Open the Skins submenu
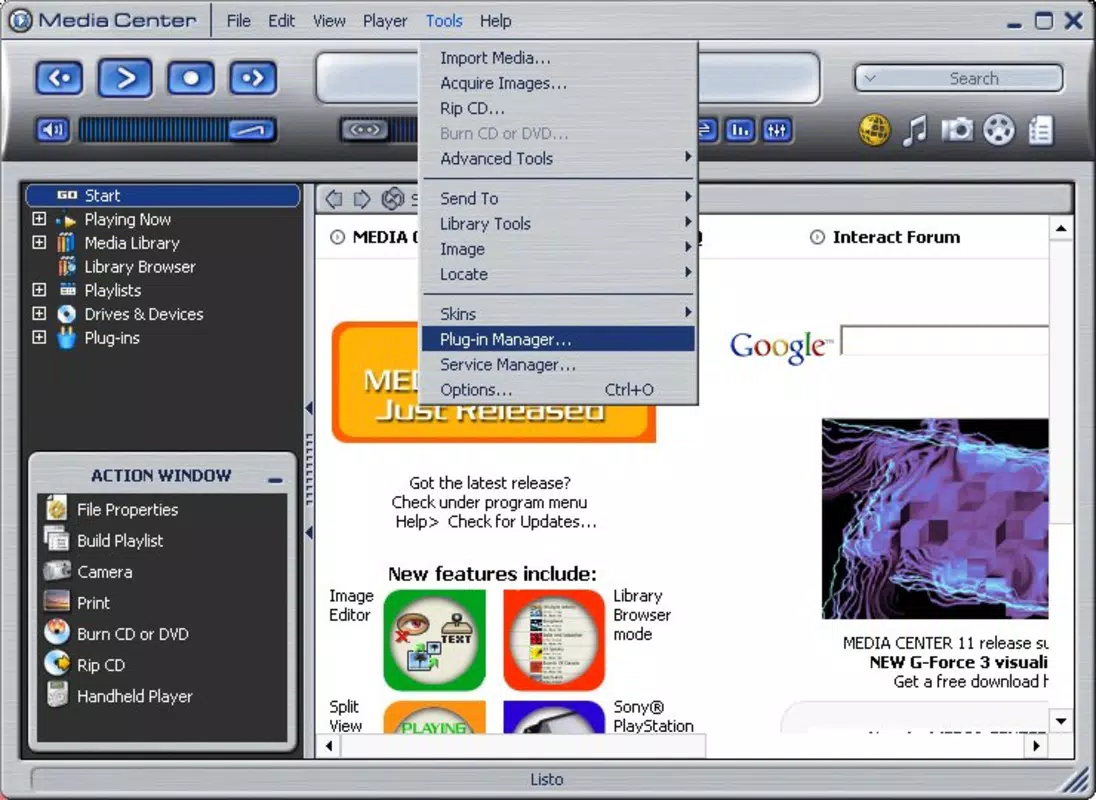The height and width of the screenshot is (800, 1096). pyautogui.click(x=559, y=314)
